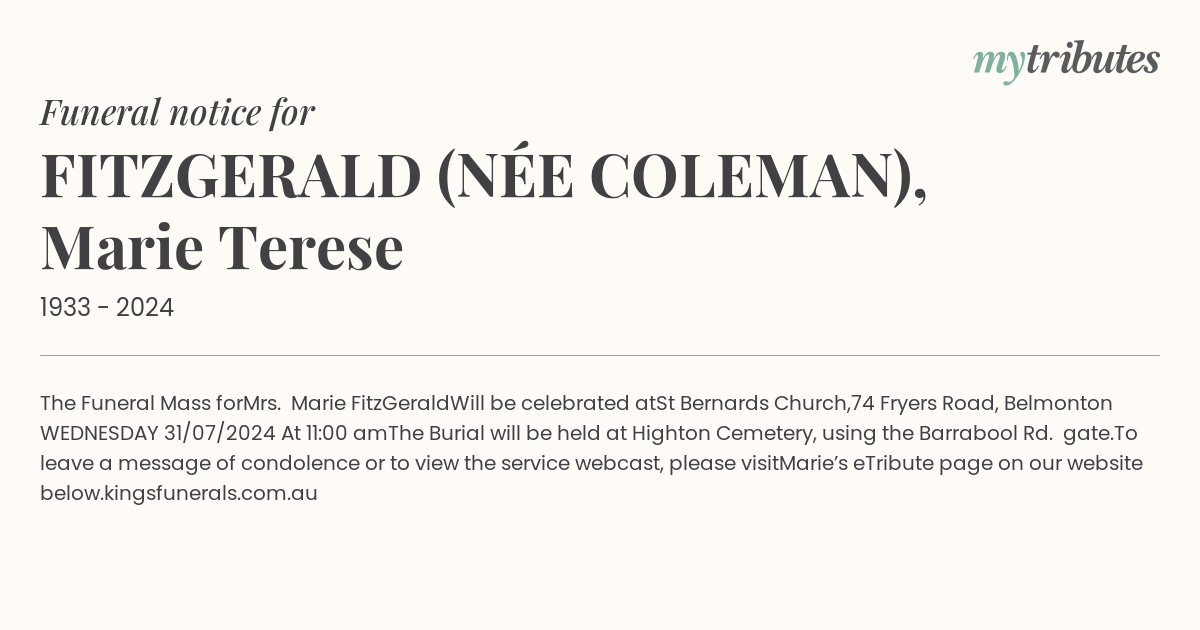
Task: Click the green "my" part of logo
Action: tap(999, 63)
